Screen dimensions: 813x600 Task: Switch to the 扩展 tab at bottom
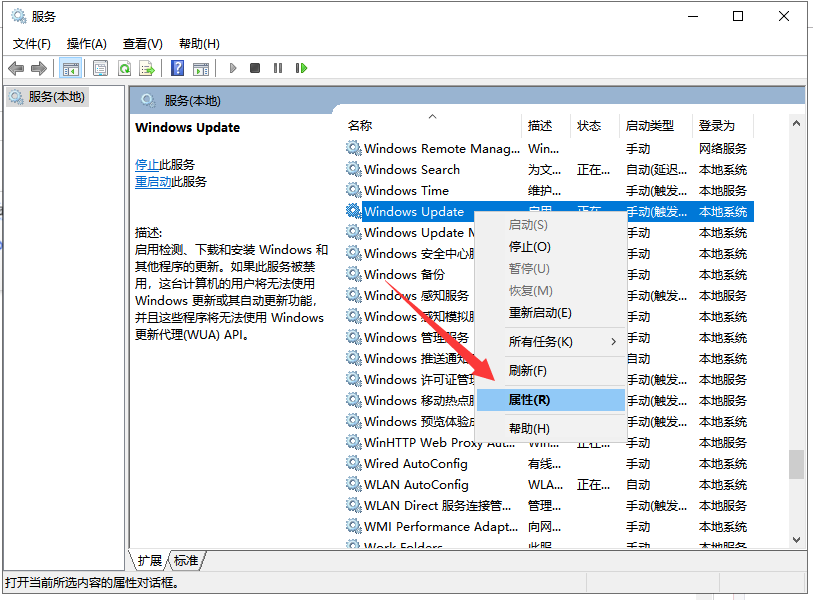(151, 560)
